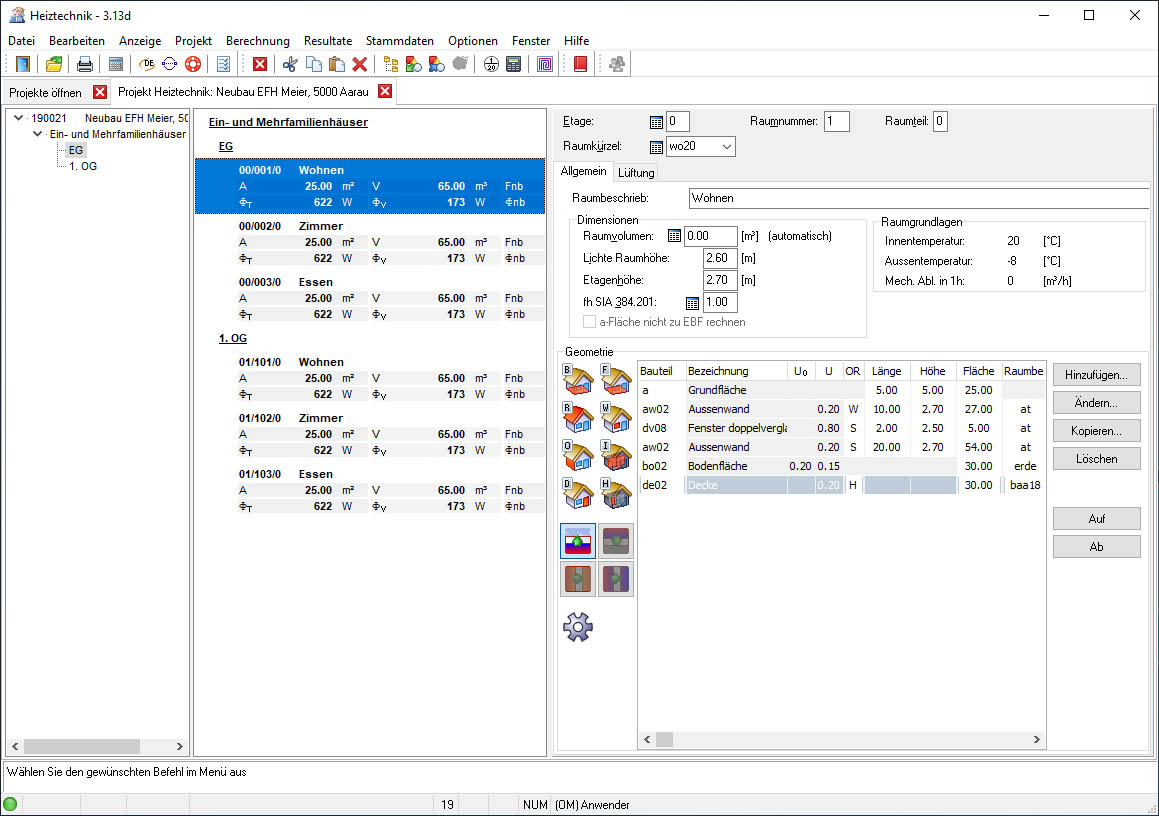Click red roof house icon R
1159x816 pixels.
578,418
